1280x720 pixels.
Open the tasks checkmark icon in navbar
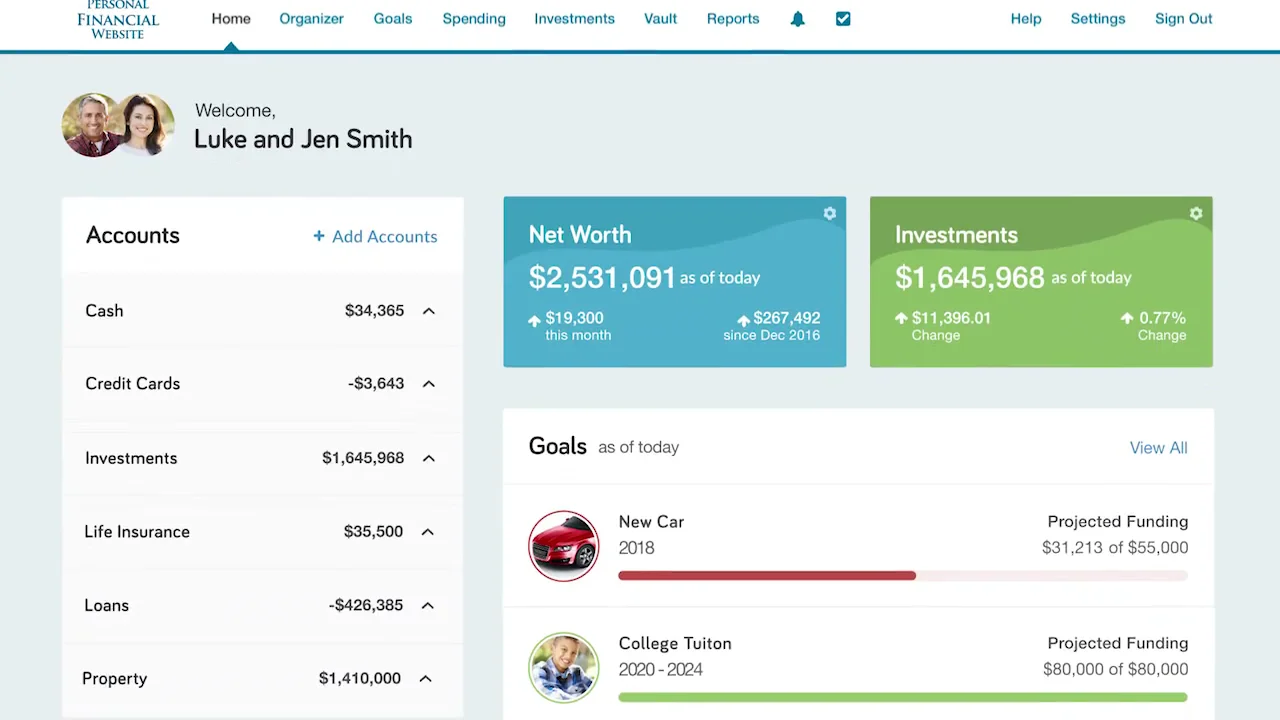[x=843, y=19]
